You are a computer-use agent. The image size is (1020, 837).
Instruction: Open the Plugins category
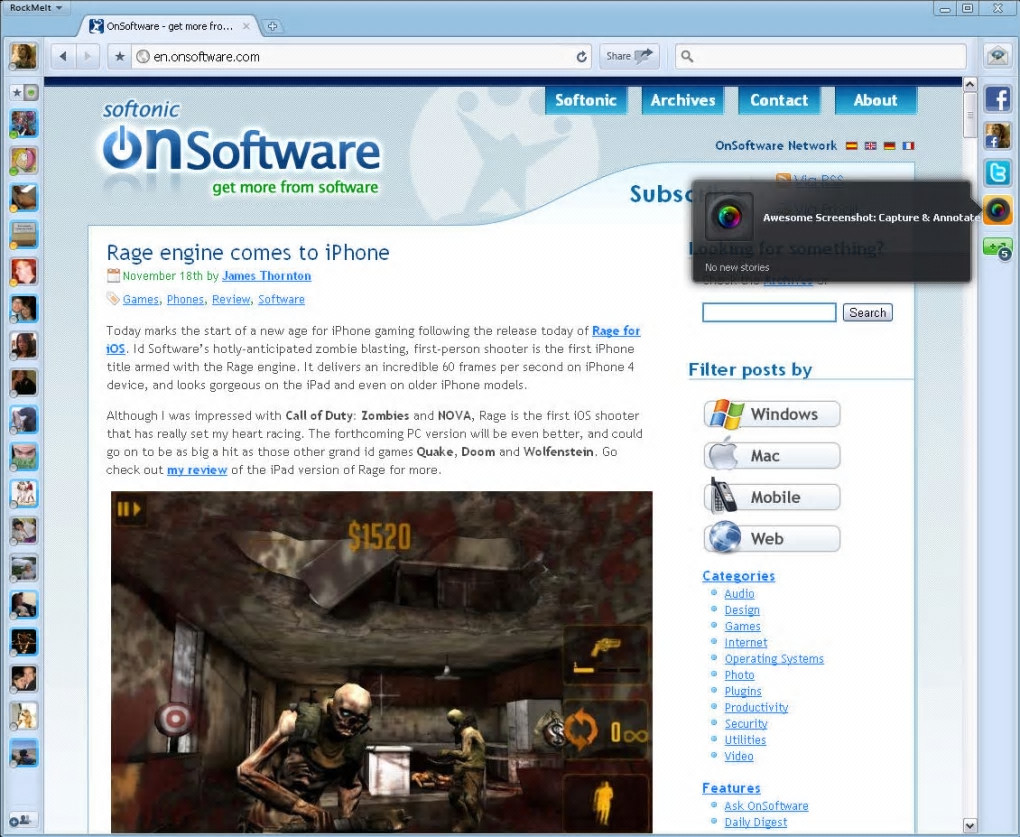pyautogui.click(x=743, y=691)
